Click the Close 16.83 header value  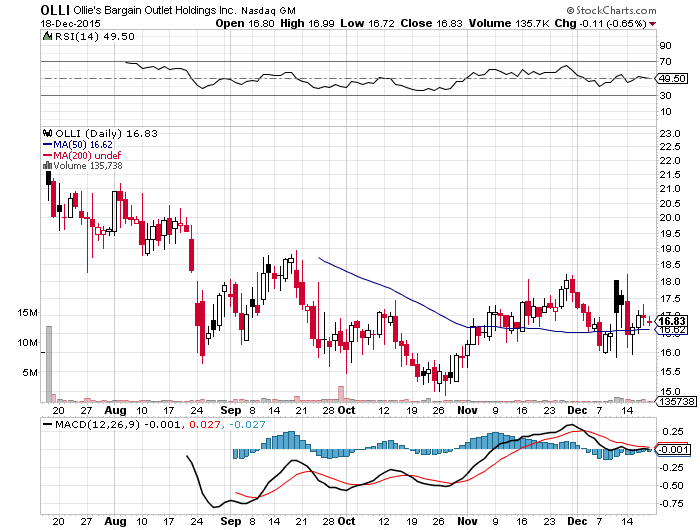[431, 23]
